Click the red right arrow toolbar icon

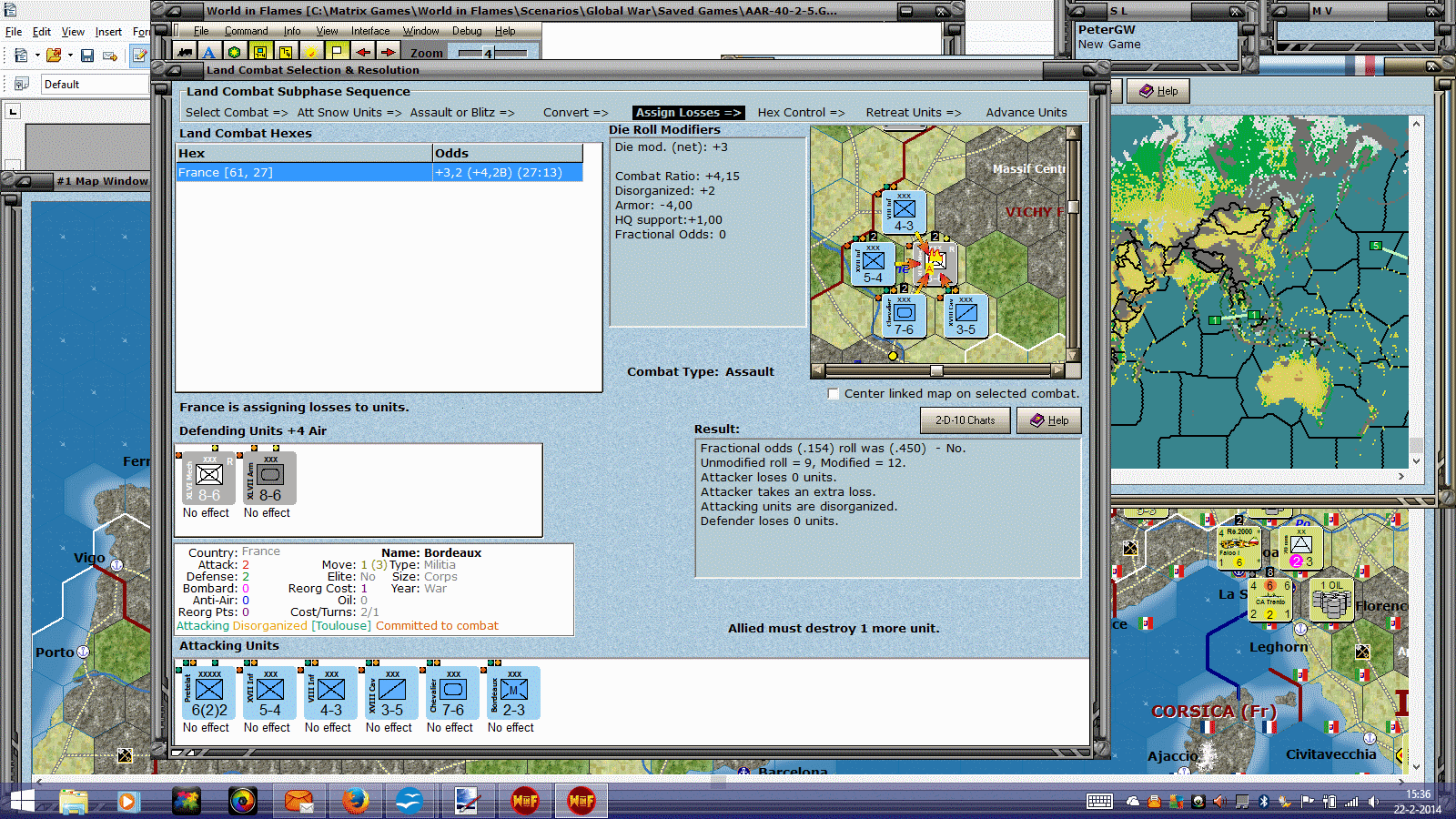click(388, 52)
